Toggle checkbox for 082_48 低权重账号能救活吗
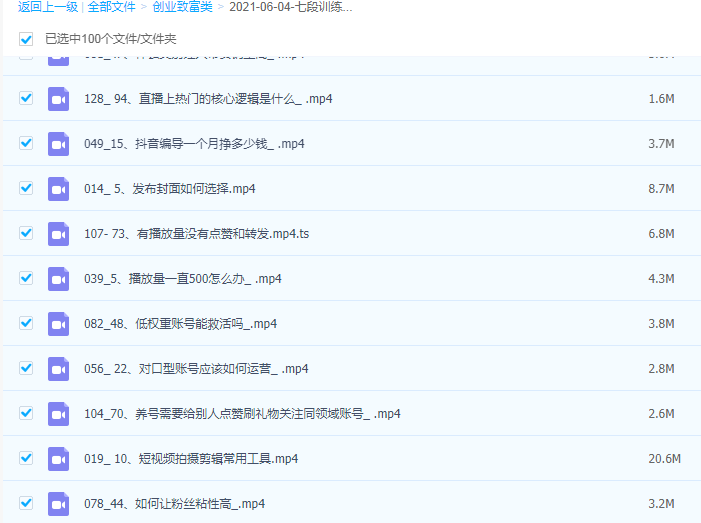701x523 pixels. pos(26,323)
